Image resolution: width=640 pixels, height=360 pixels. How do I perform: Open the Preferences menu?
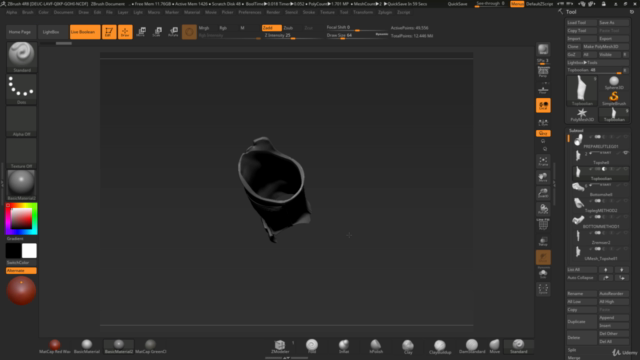[x=250, y=12]
